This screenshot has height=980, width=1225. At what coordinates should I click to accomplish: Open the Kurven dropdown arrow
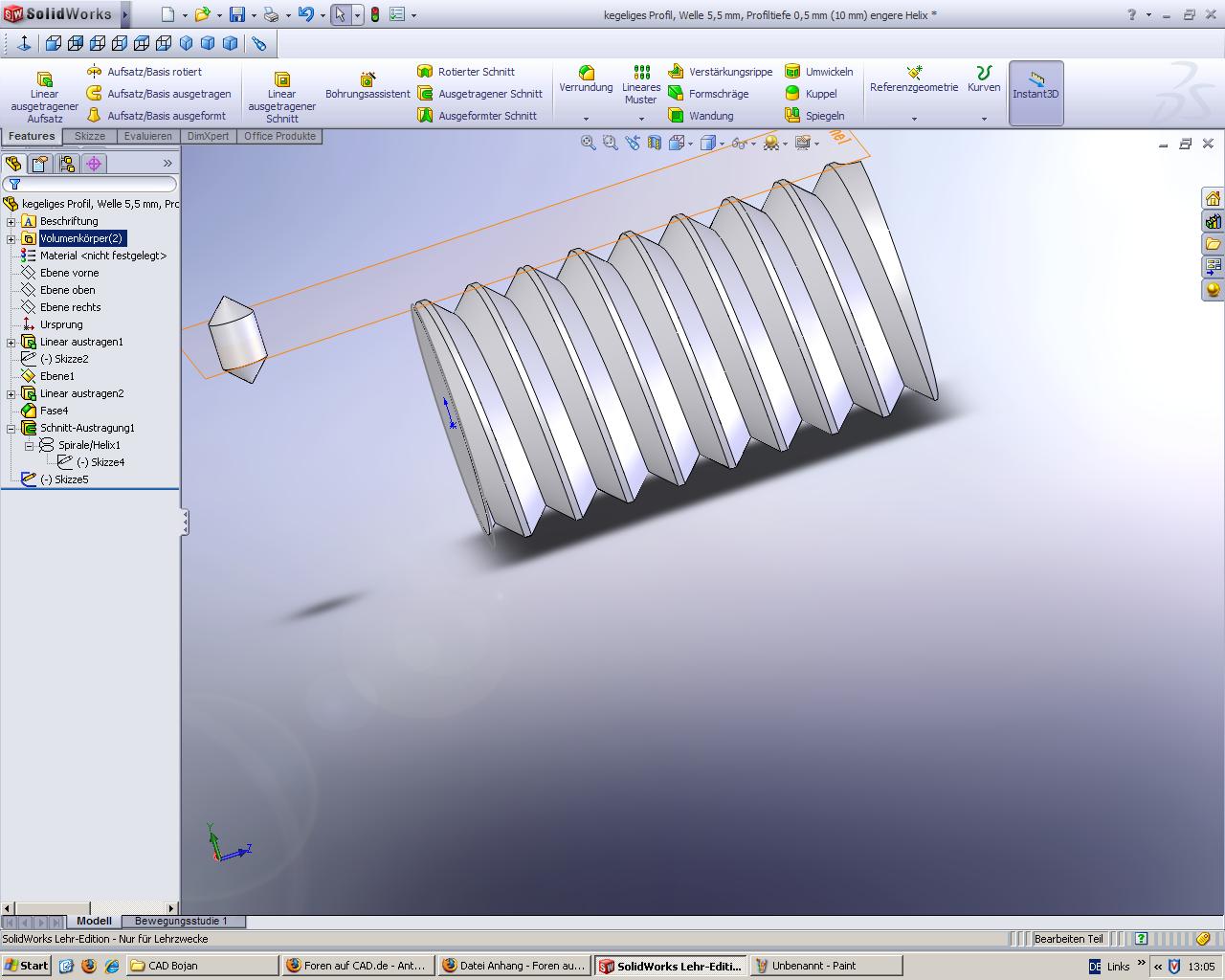(984, 120)
